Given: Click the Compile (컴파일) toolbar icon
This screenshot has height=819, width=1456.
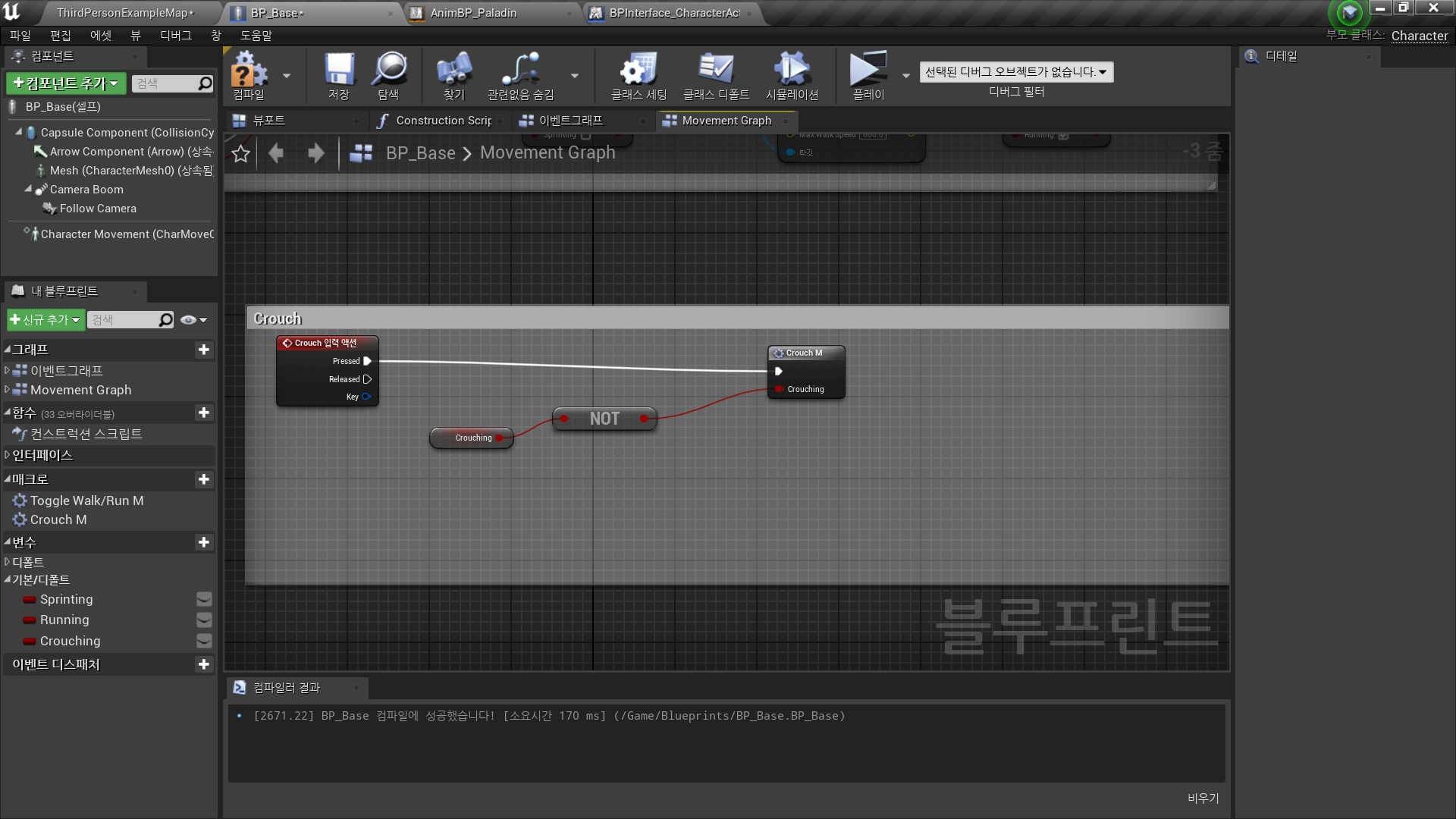Looking at the screenshot, I should (249, 70).
